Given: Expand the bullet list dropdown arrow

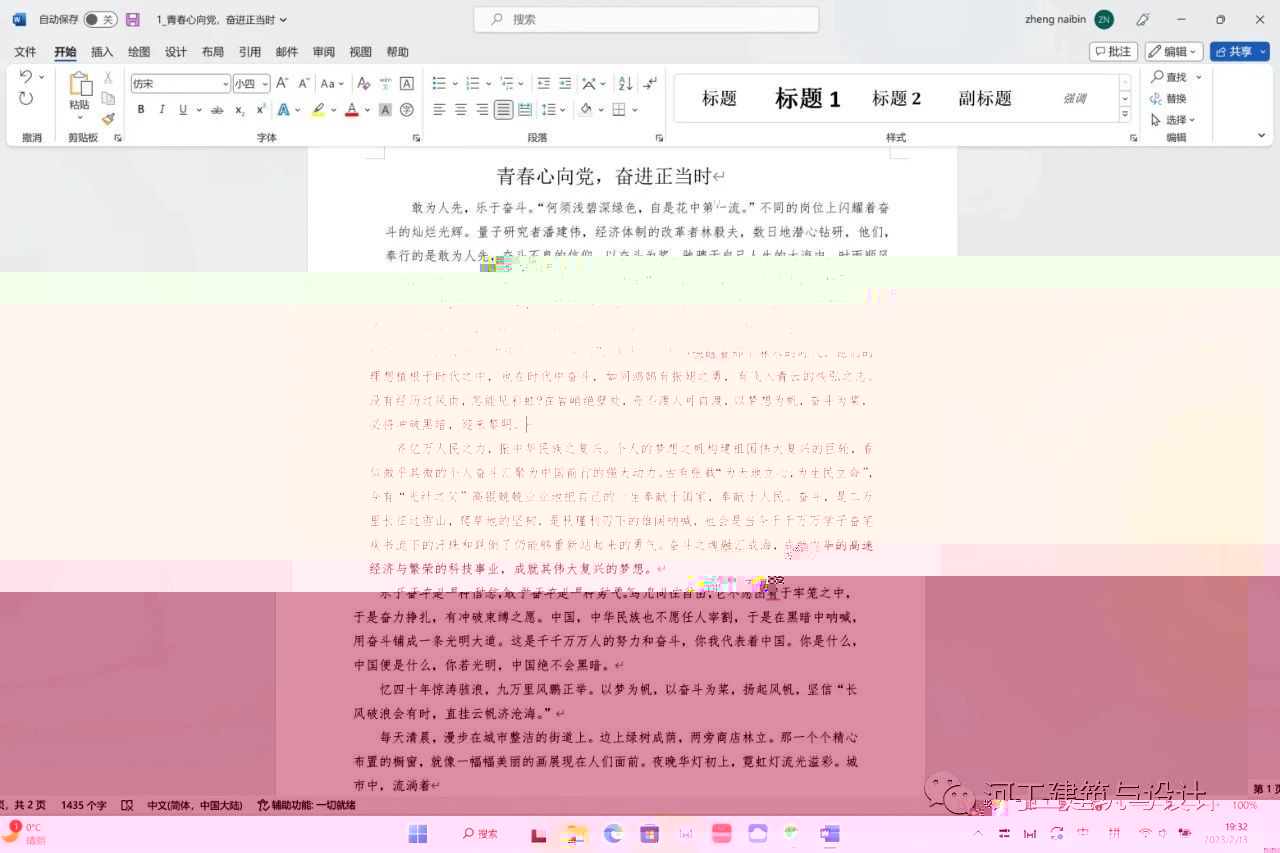Looking at the screenshot, I should pyautogui.click(x=455, y=84).
